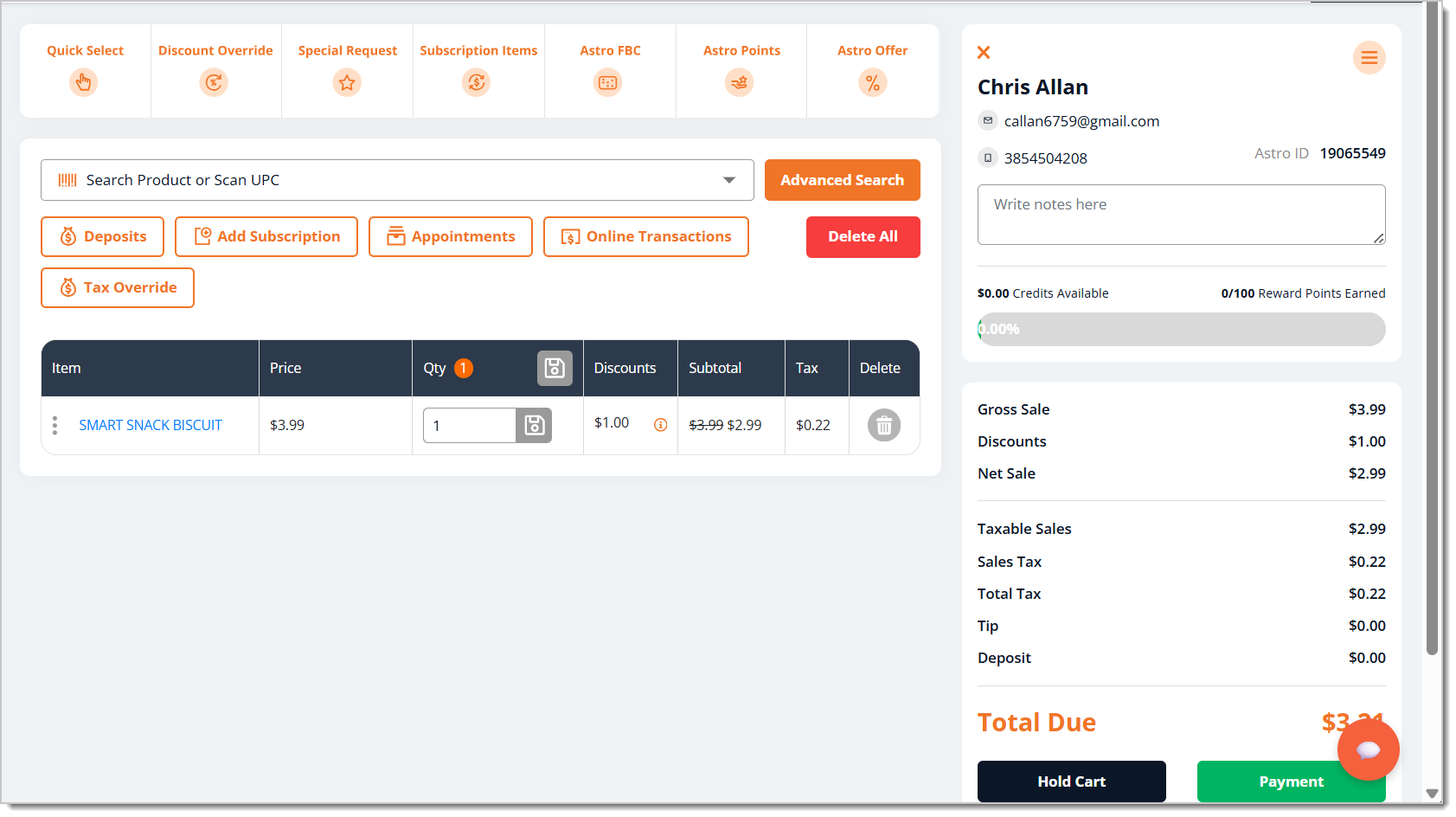This screenshot has width=1456, height=817.
Task: Show discount info icon beside $1.00
Action: tap(660, 425)
